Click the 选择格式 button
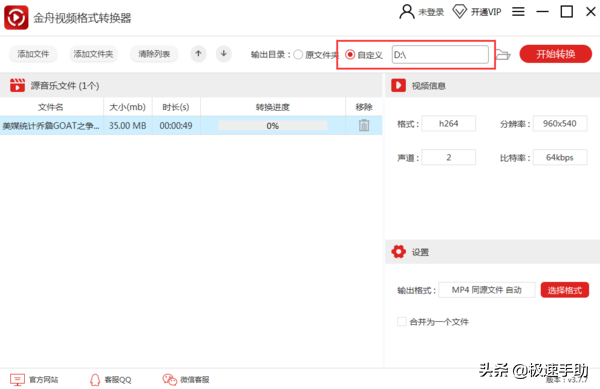The height and width of the screenshot is (389, 600). point(564,290)
